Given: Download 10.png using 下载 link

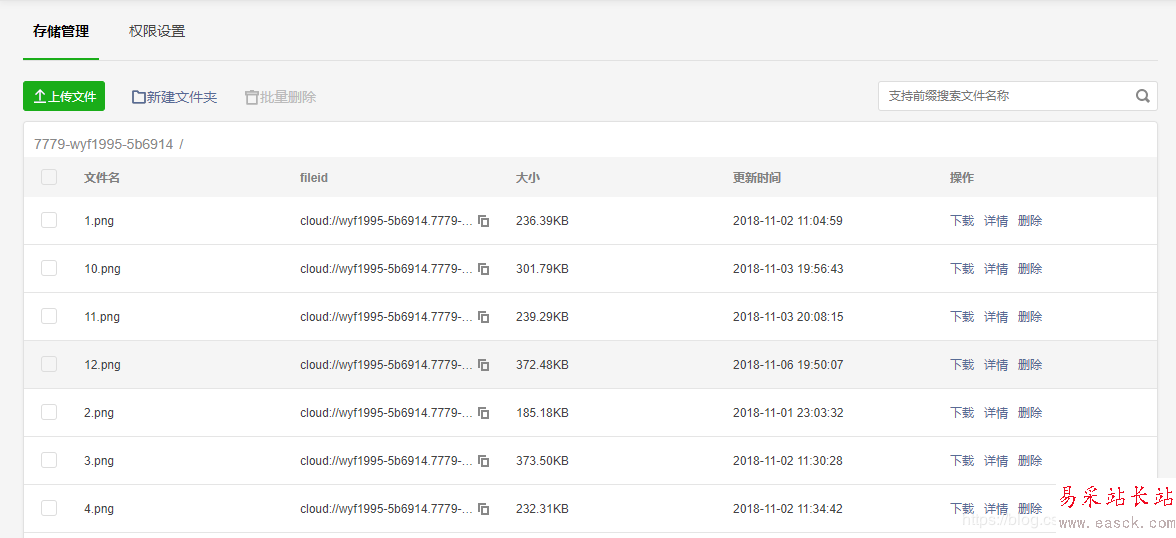Looking at the screenshot, I should point(962,269).
